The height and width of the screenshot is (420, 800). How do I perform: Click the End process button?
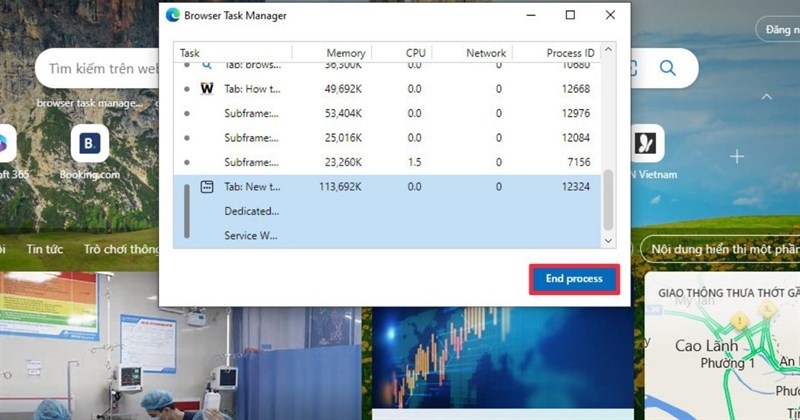pos(574,279)
